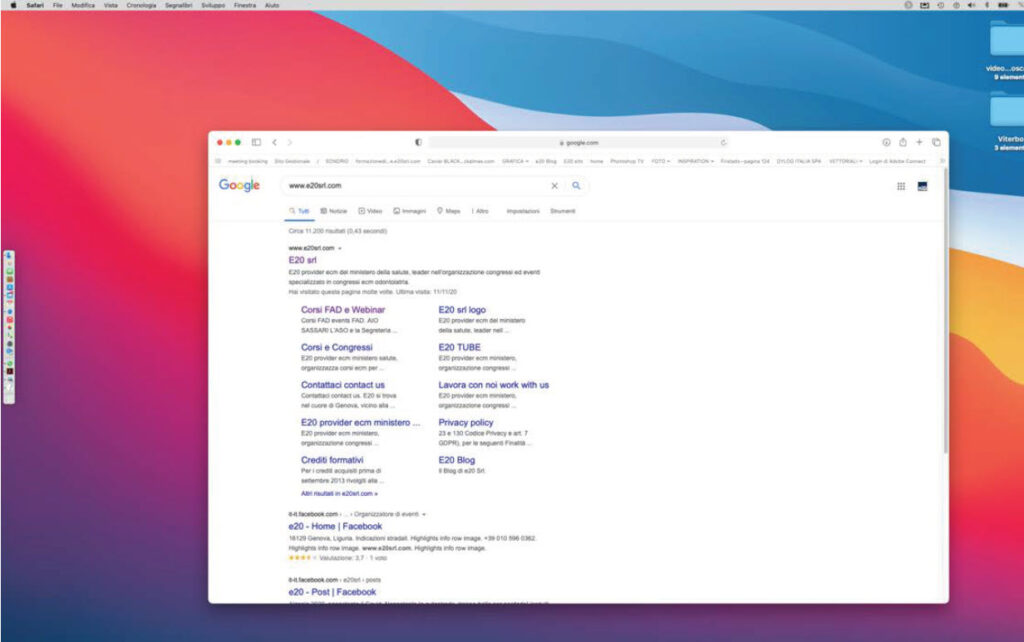Expand the Altro search options
The width and height of the screenshot is (1024, 642).
tap(480, 211)
